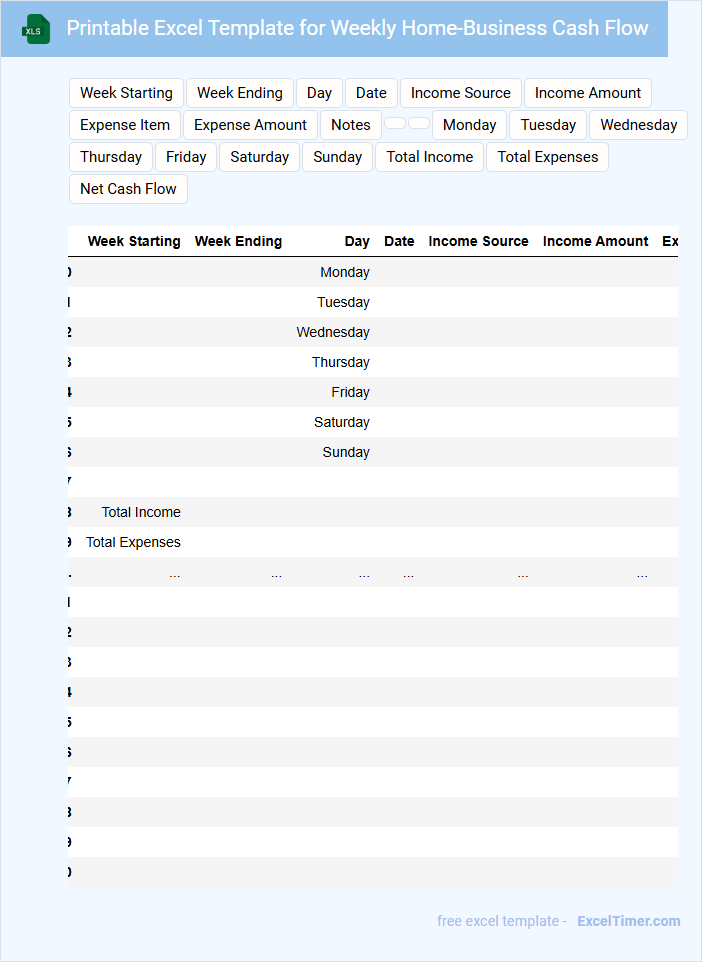Click the Tuesday tag chip
Image resolution: width=702 pixels, height=962 pixels.
548,125
